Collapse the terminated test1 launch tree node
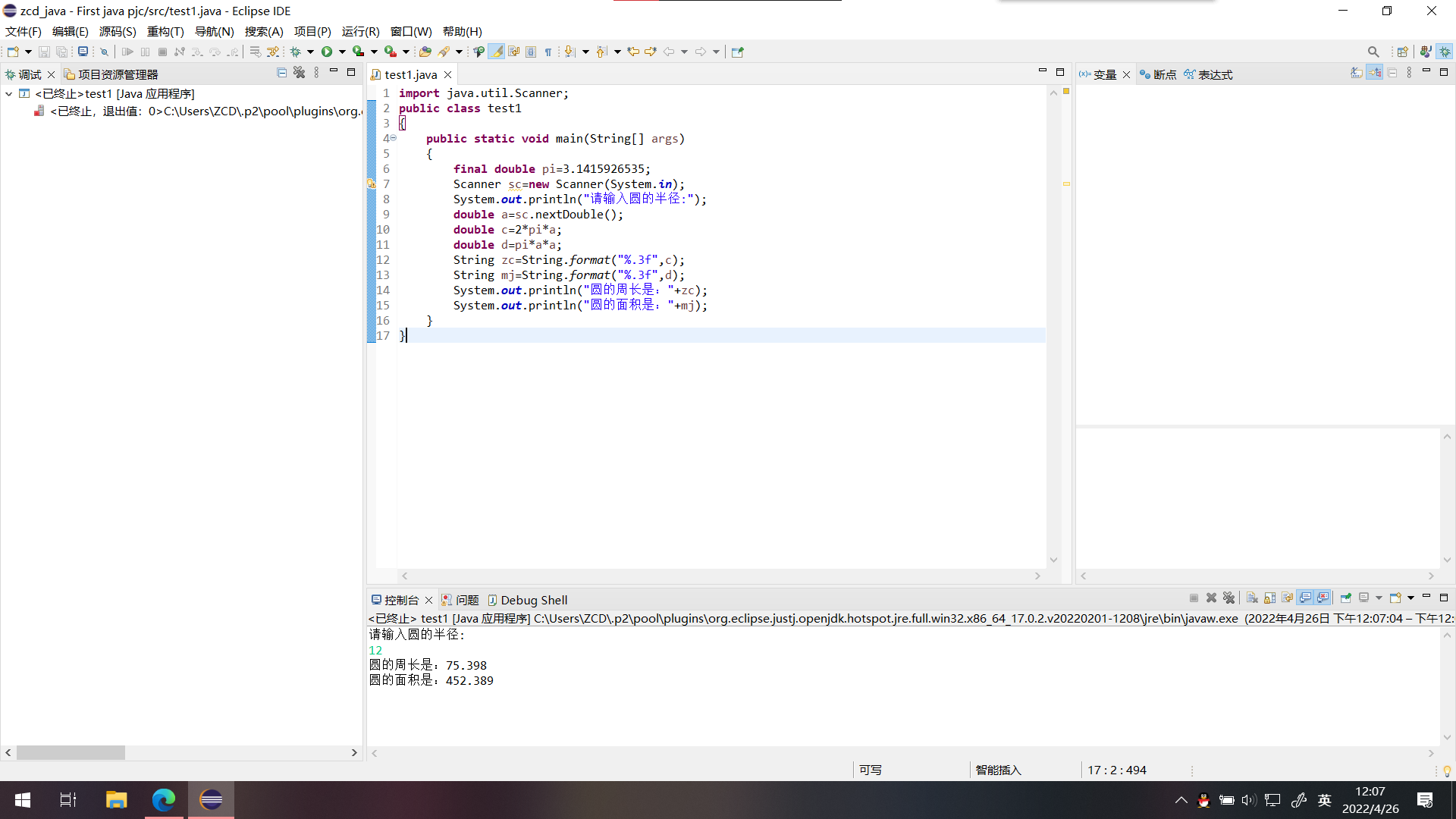 [8, 94]
